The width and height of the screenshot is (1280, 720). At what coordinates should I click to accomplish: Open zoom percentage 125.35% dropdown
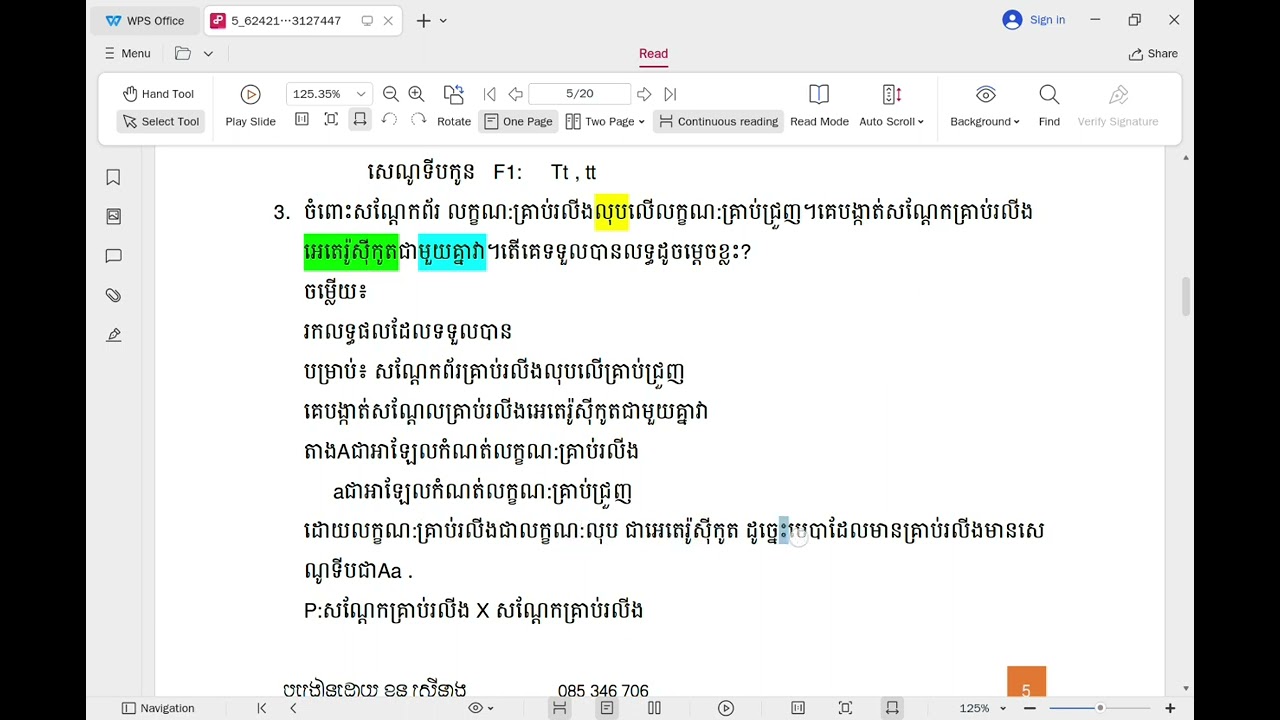tap(361, 94)
